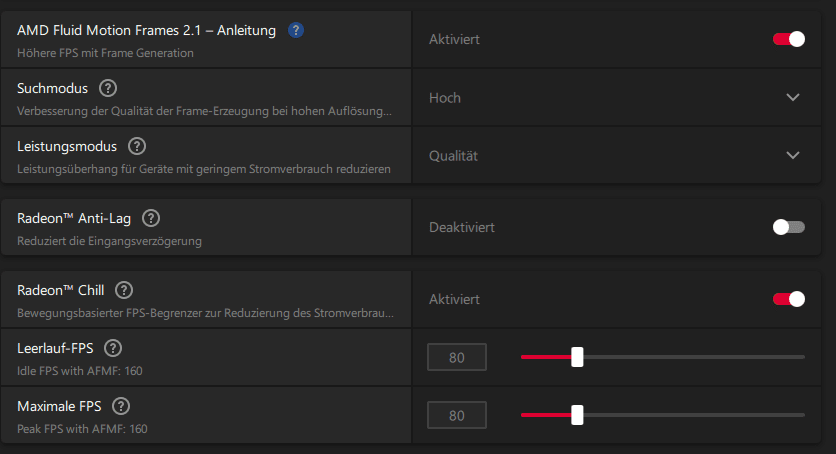Screen dimensions: 836x454
Task: Click the help icon next to Leerlauf-FPS
Action: (113, 348)
